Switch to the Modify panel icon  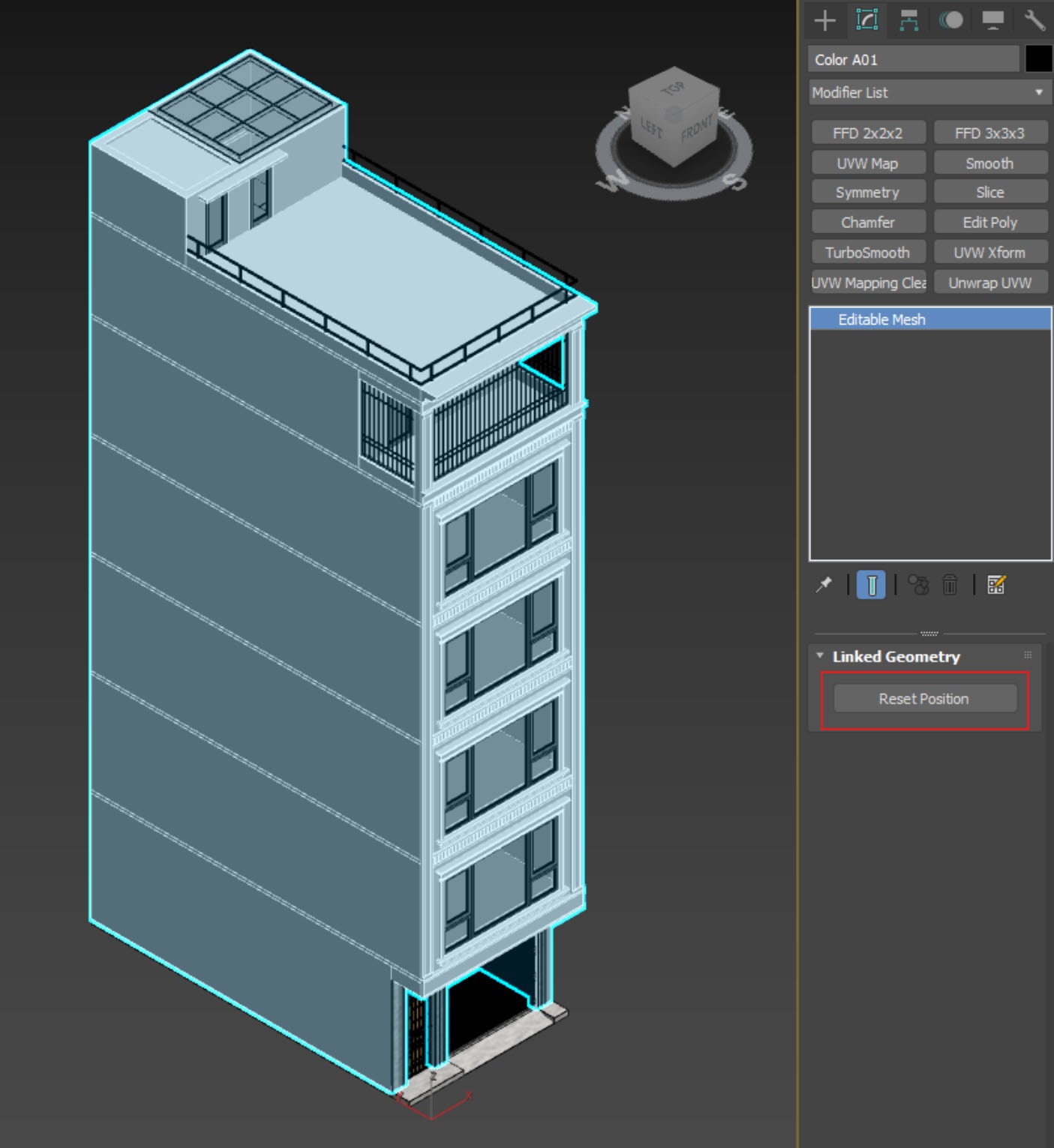point(867,20)
